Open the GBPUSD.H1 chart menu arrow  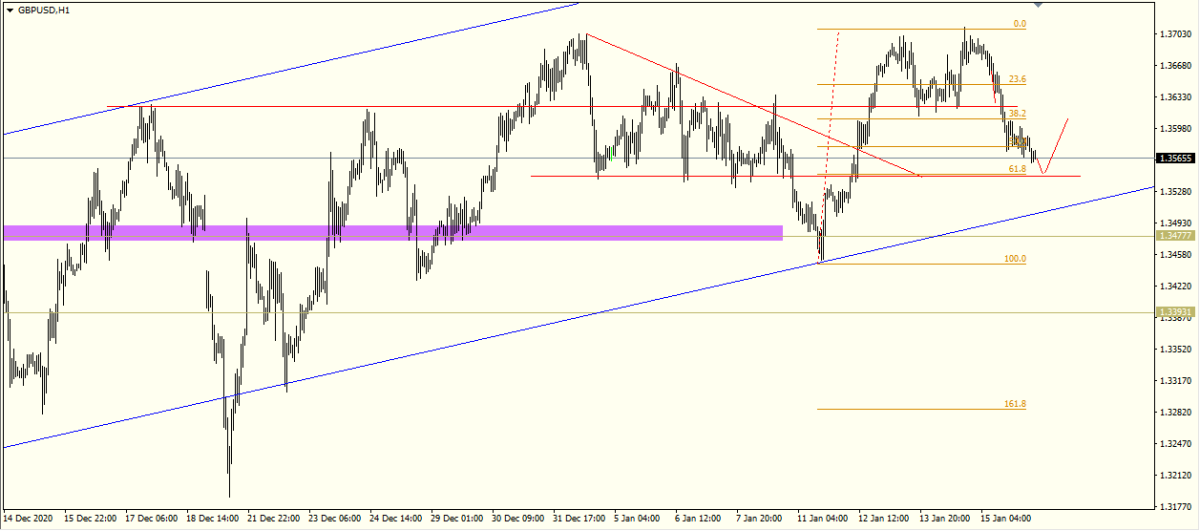[x=9, y=9]
